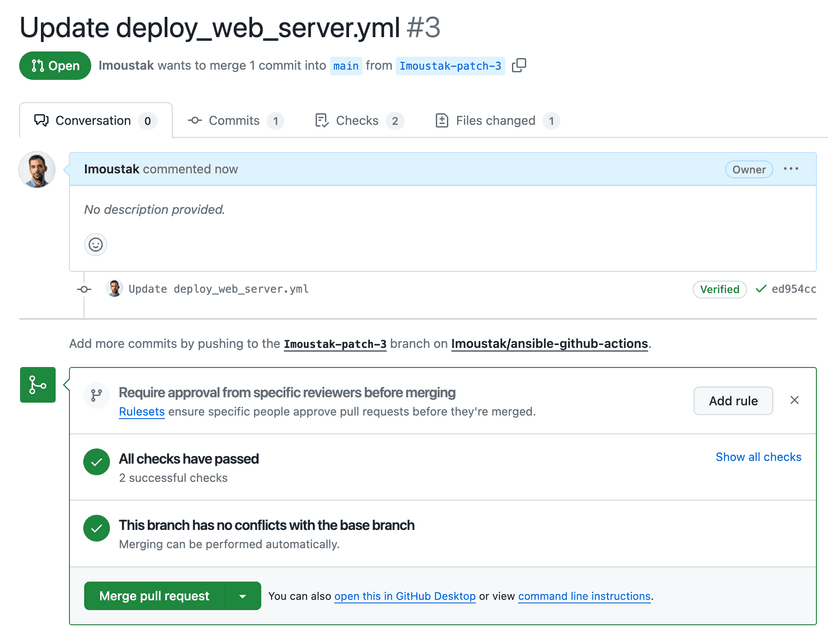The height and width of the screenshot is (637, 828).
Task: Click the all checks passed checkmark icon
Action: pyautogui.click(x=96, y=463)
